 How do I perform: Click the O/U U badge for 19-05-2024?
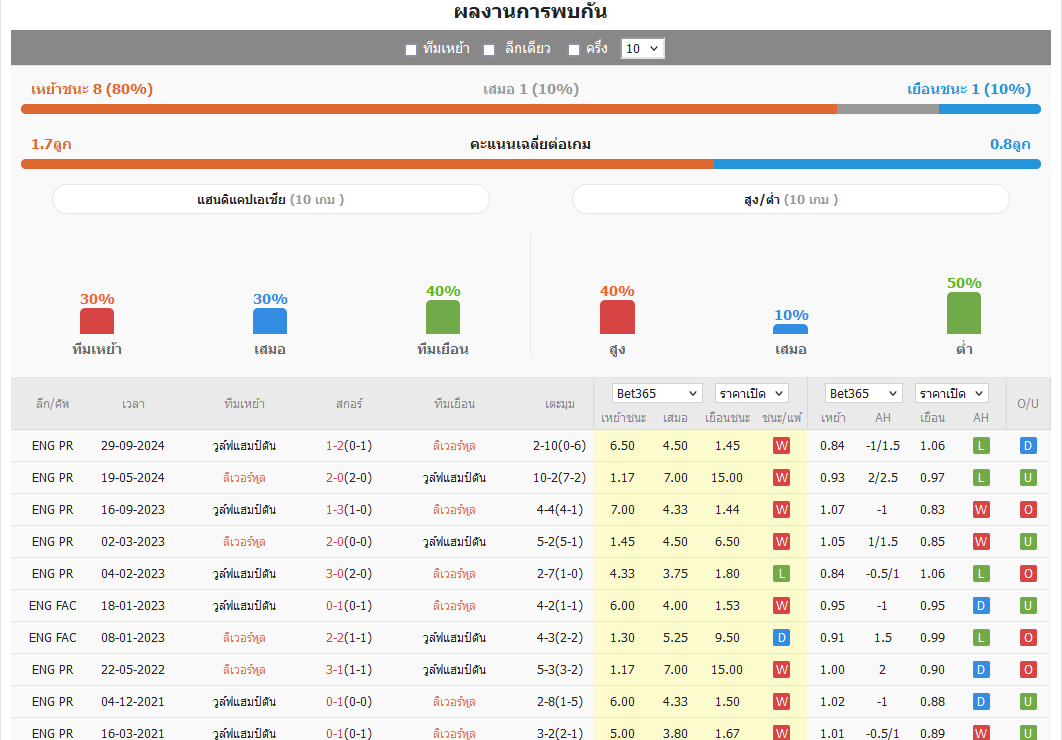(1028, 477)
